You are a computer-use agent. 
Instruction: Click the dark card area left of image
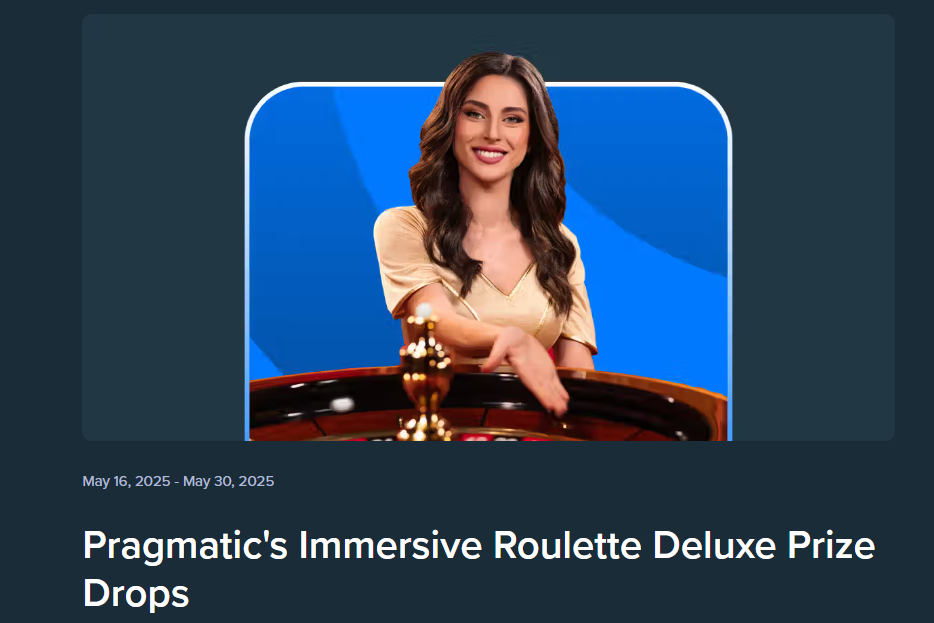point(163,228)
